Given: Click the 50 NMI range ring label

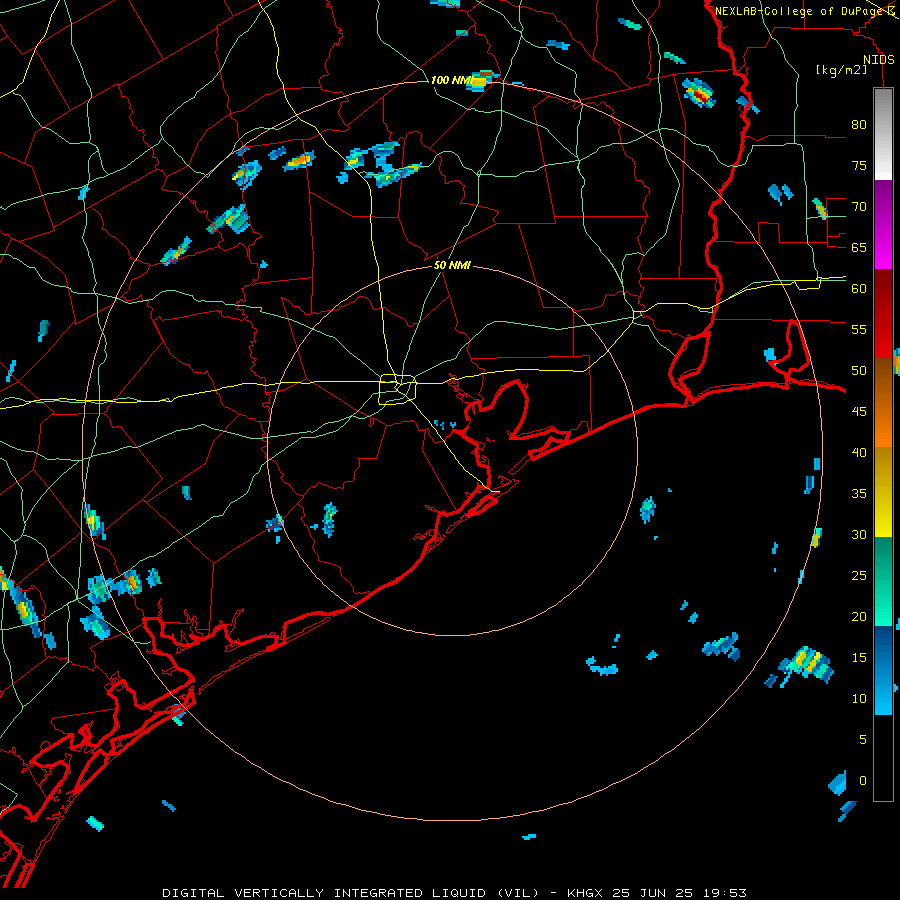Looking at the screenshot, I should (x=452, y=265).
